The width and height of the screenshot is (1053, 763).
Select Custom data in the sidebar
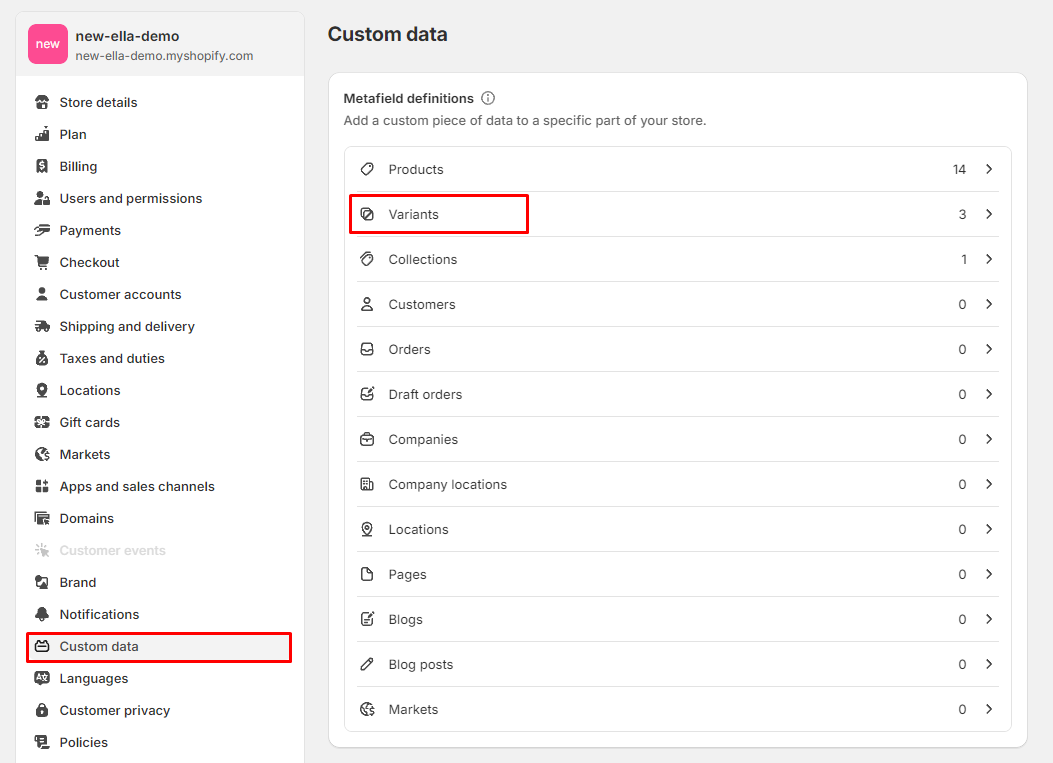point(99,646)
